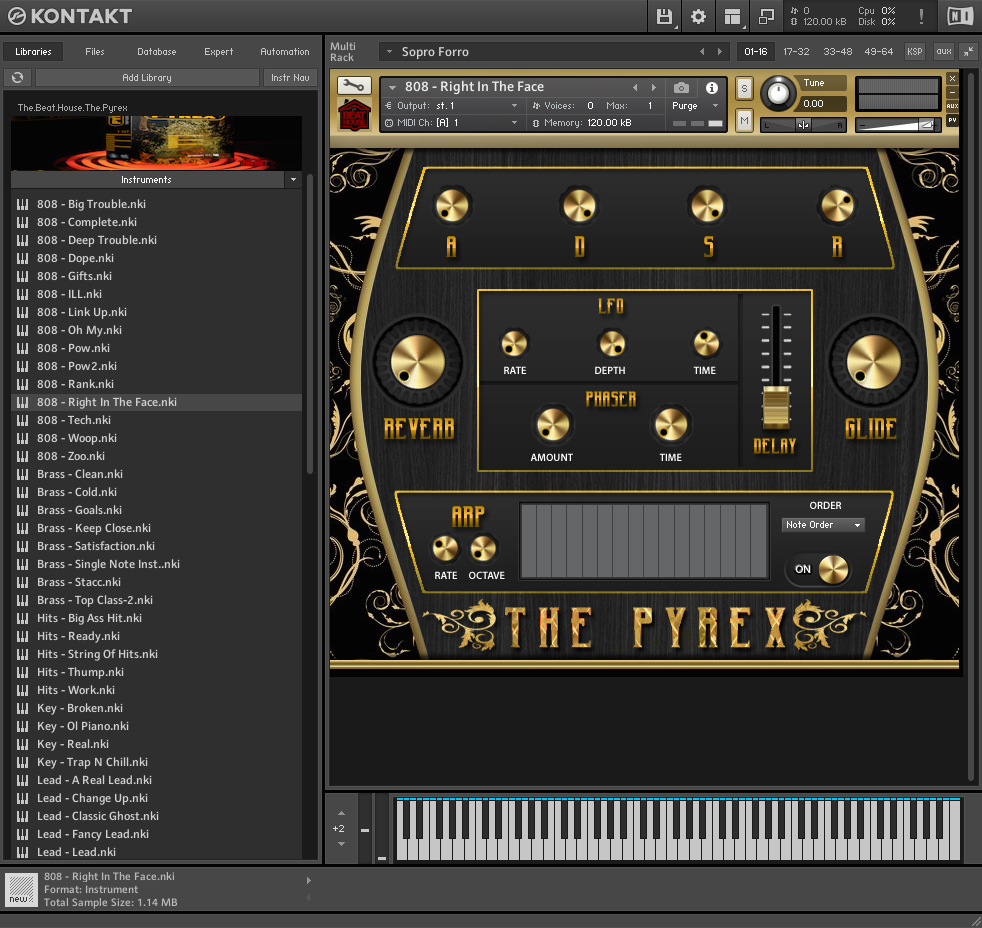The width and height of the screenshot is (982, 928).
Task: Open the save/load disk icon
Action: coord(664,16)
